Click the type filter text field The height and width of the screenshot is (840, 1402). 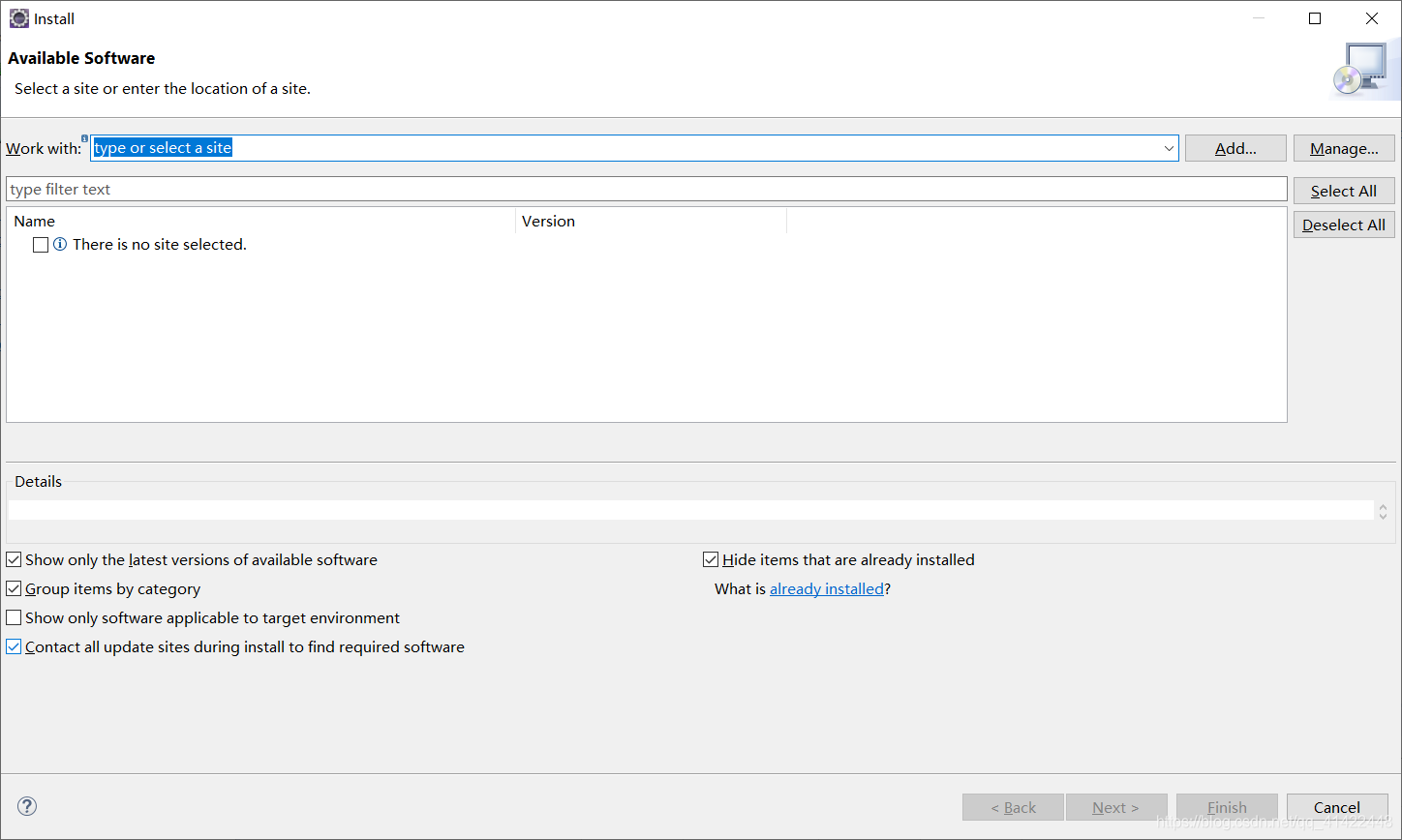tap(647, 189)
